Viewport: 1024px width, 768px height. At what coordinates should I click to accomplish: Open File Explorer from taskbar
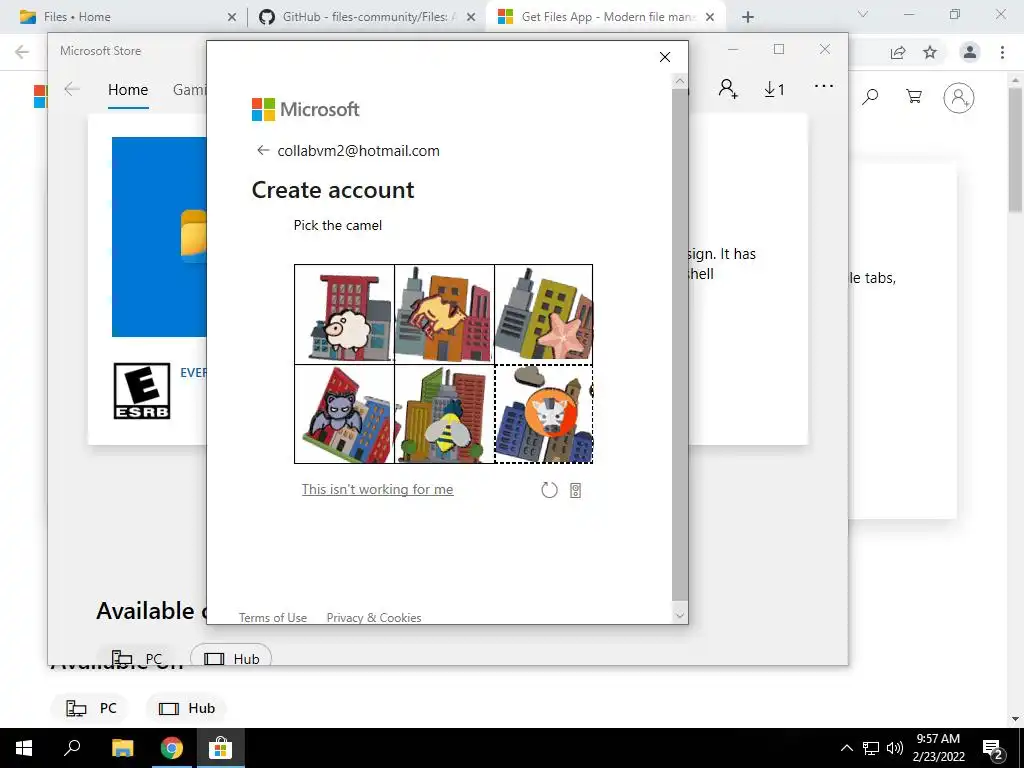(122, 748)
